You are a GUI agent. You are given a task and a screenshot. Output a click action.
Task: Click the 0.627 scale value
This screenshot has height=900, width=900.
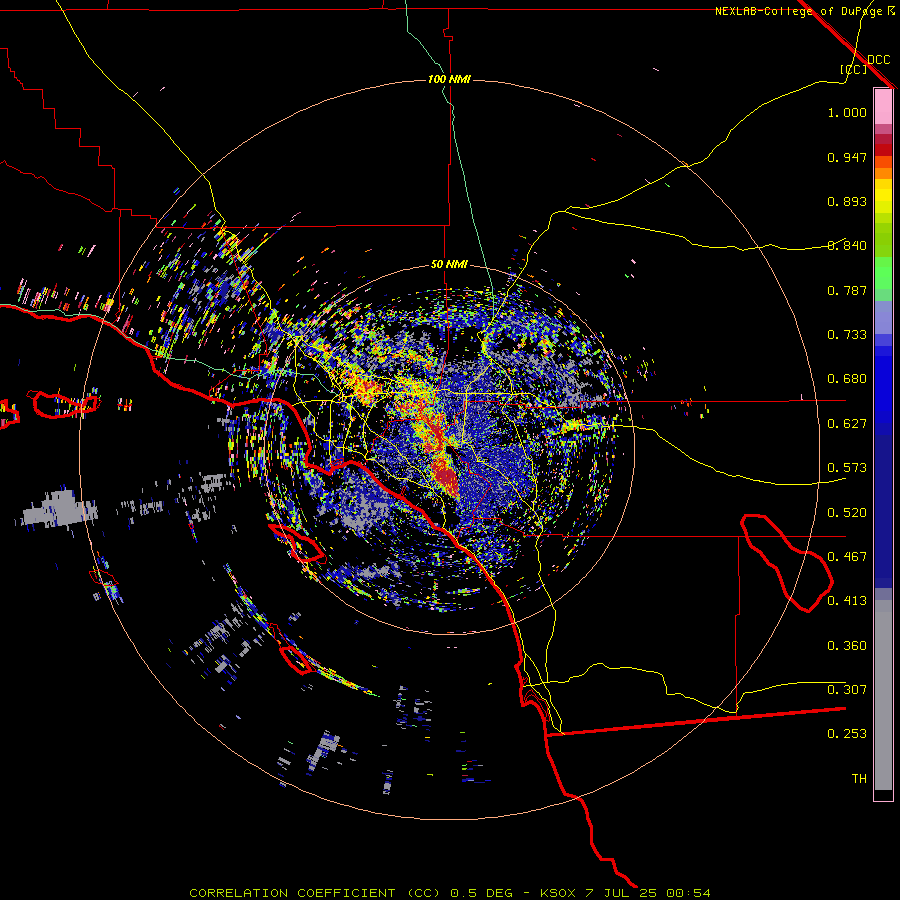pyautogui.click(x=847, y=424)
